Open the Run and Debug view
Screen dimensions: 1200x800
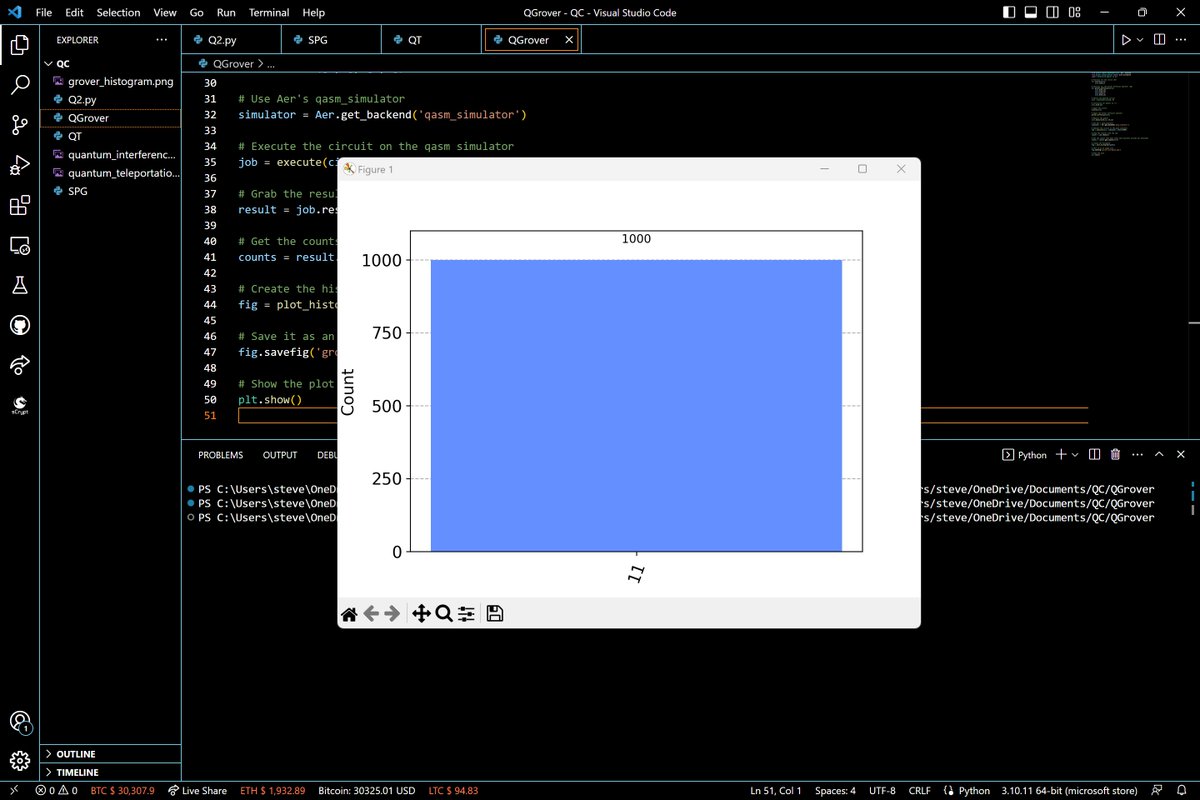pos(19,165)
